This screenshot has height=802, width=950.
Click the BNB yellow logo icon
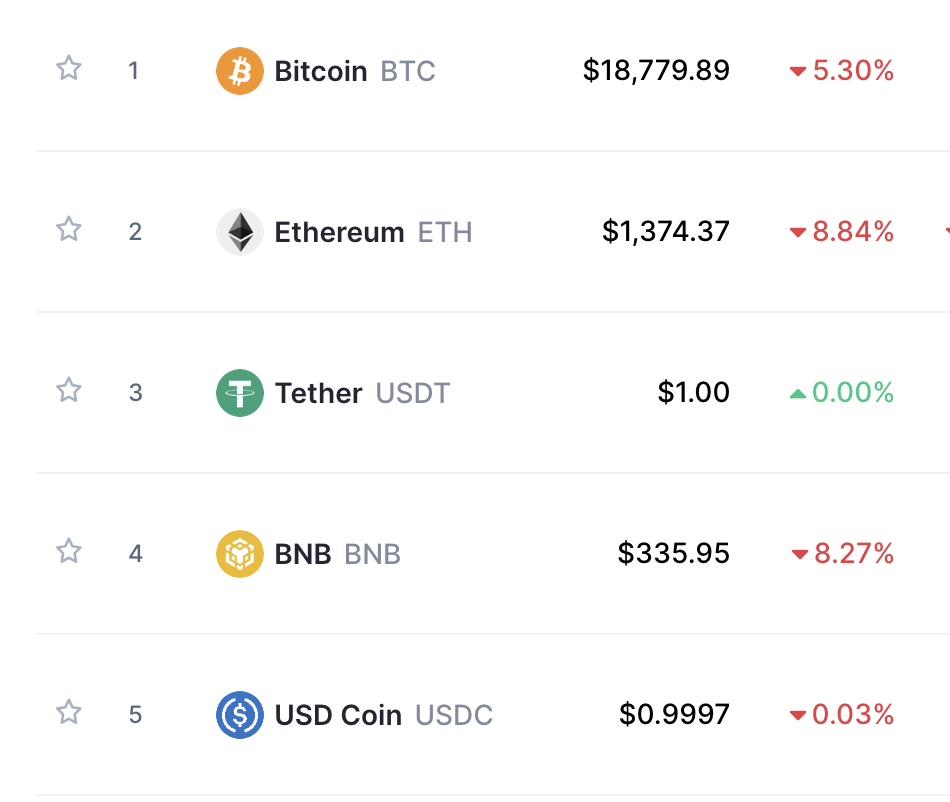point(240,554)
